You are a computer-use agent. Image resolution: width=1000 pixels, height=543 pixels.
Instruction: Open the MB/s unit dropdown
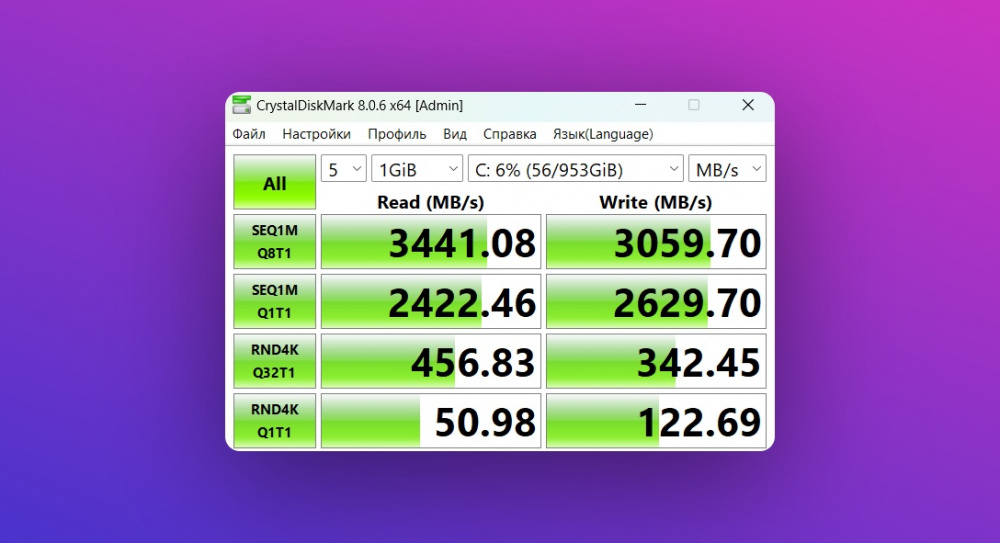point(728,169)
